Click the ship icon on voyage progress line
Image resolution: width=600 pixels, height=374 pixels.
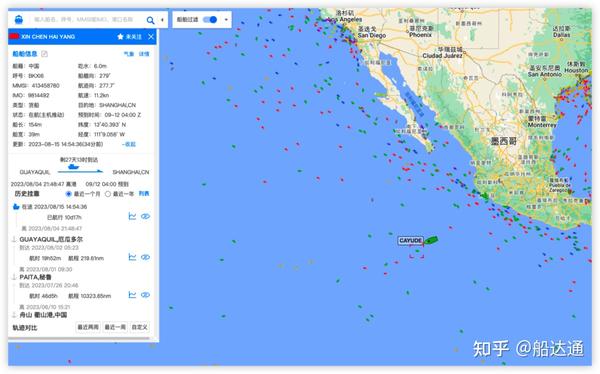point(73,167)
